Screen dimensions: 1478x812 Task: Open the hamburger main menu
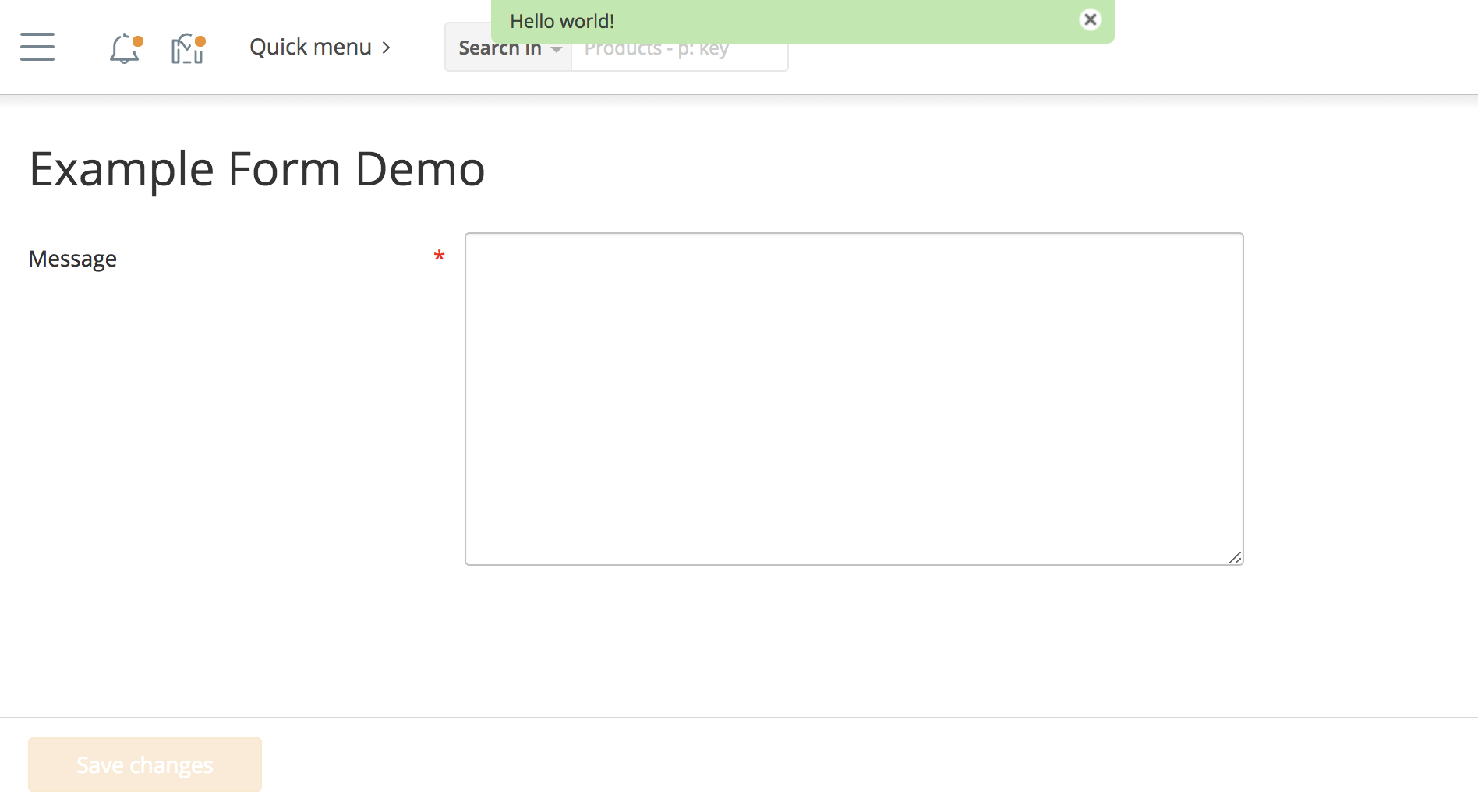(37, 47)
